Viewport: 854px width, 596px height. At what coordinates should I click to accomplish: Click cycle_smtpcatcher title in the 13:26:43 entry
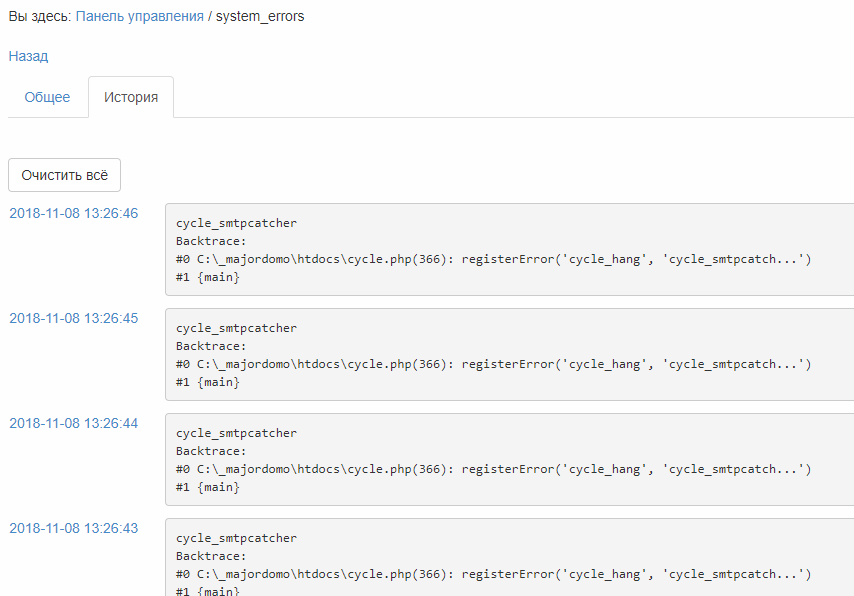point(236,538)
